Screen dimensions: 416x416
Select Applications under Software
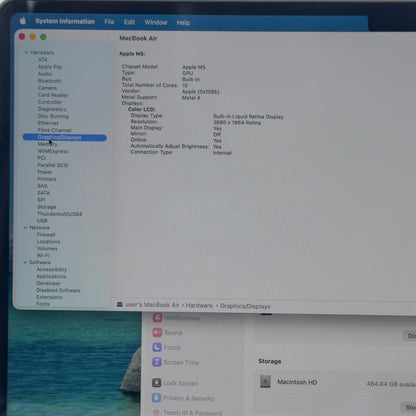pyautogui.click(x=51, y=276)
